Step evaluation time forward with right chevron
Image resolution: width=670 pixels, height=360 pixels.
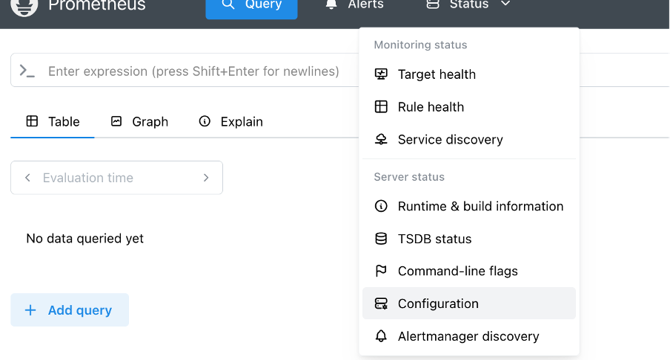206,178
